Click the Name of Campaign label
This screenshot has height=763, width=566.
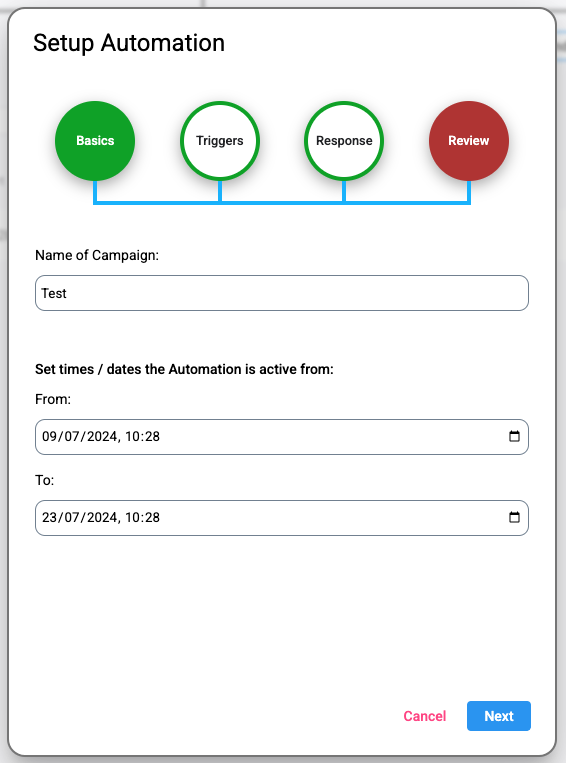[x=97, y=255]
